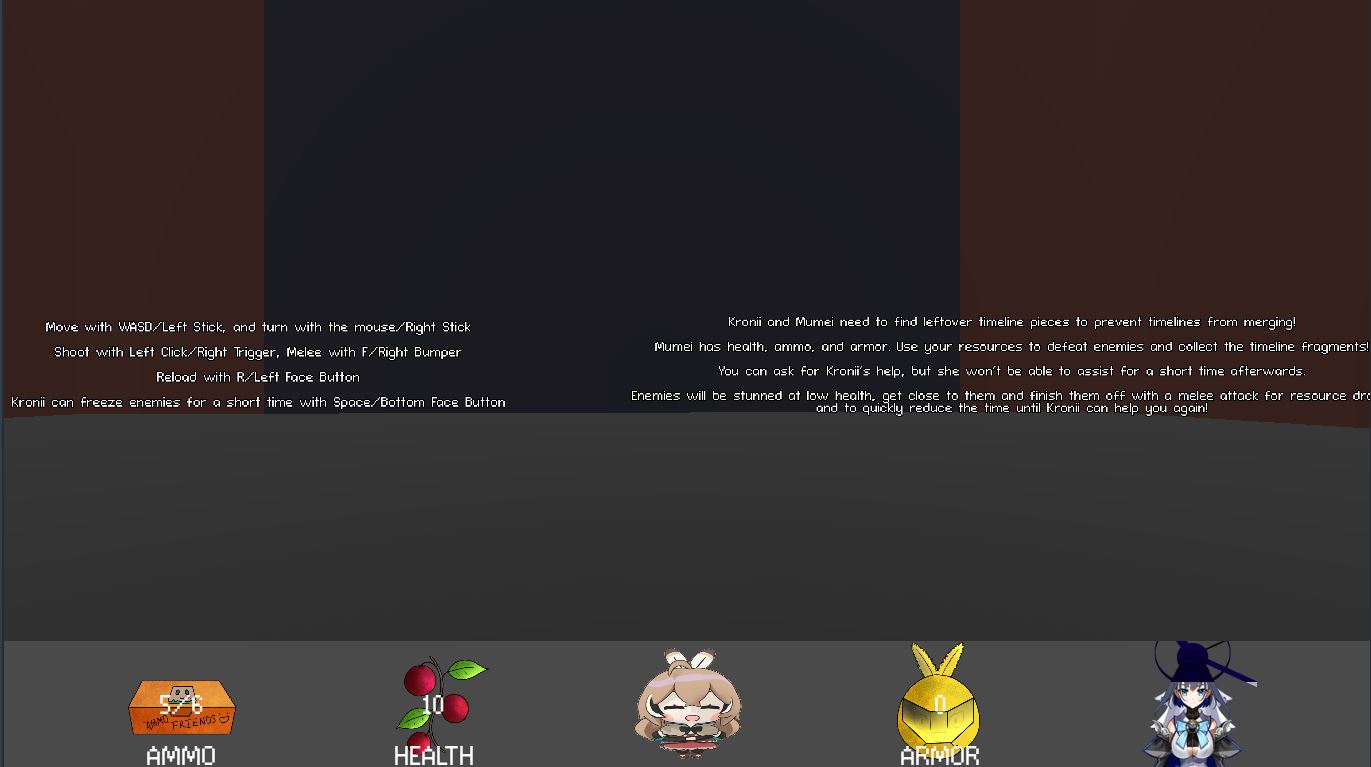Viewport: 1371px width, 767px height.
Task: Click the armor value 0
Action: pos(939,705)
